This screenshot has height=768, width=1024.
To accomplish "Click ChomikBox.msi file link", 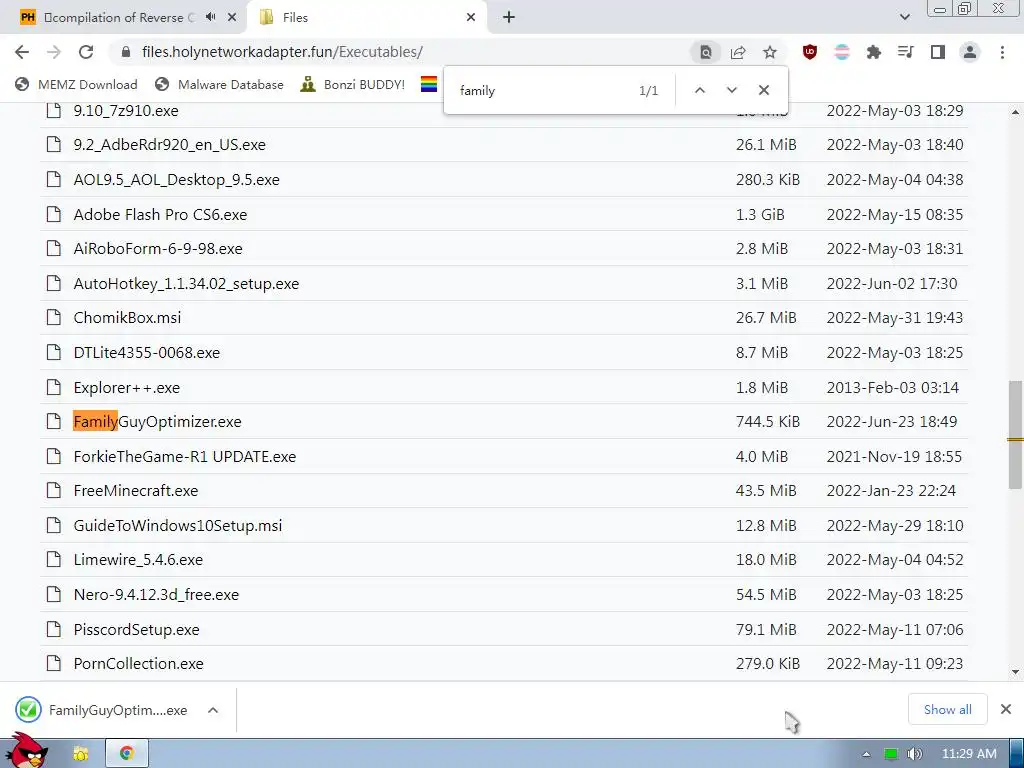I will 127,318.
